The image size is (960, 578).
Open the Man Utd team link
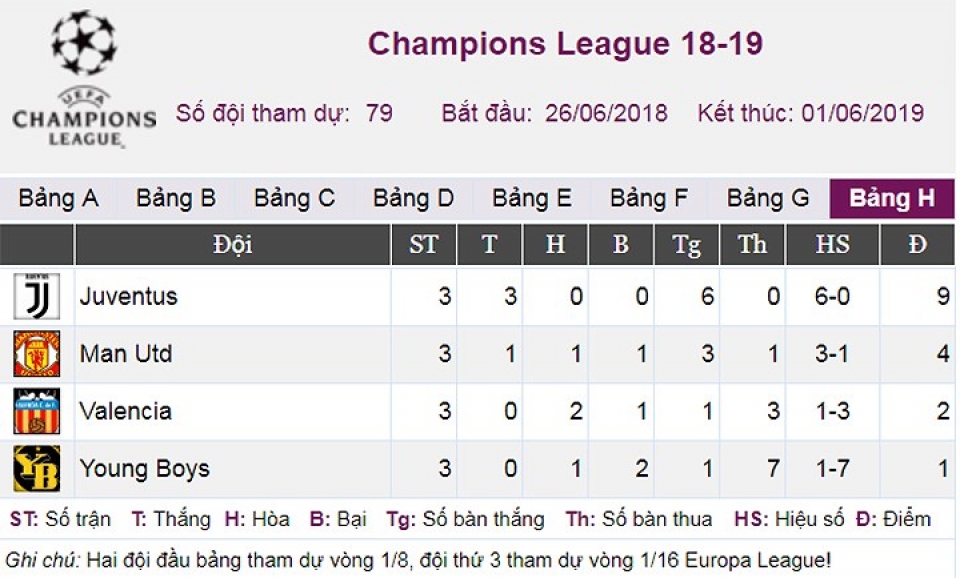coord(126,354)
